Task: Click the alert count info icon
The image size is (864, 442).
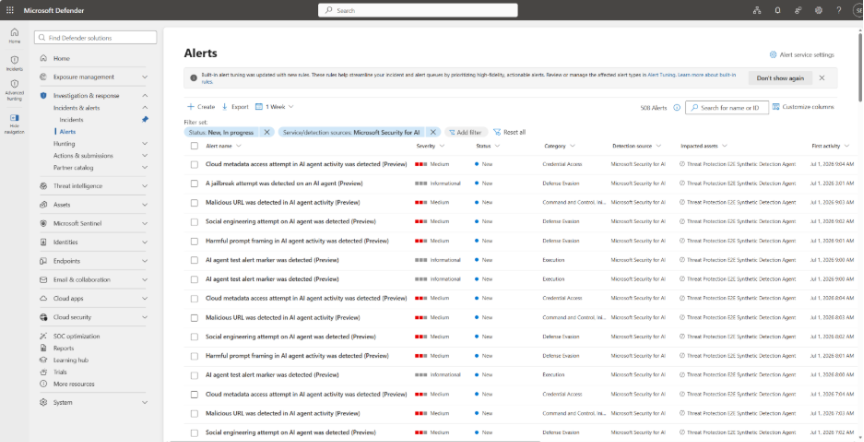Action: 677,107
